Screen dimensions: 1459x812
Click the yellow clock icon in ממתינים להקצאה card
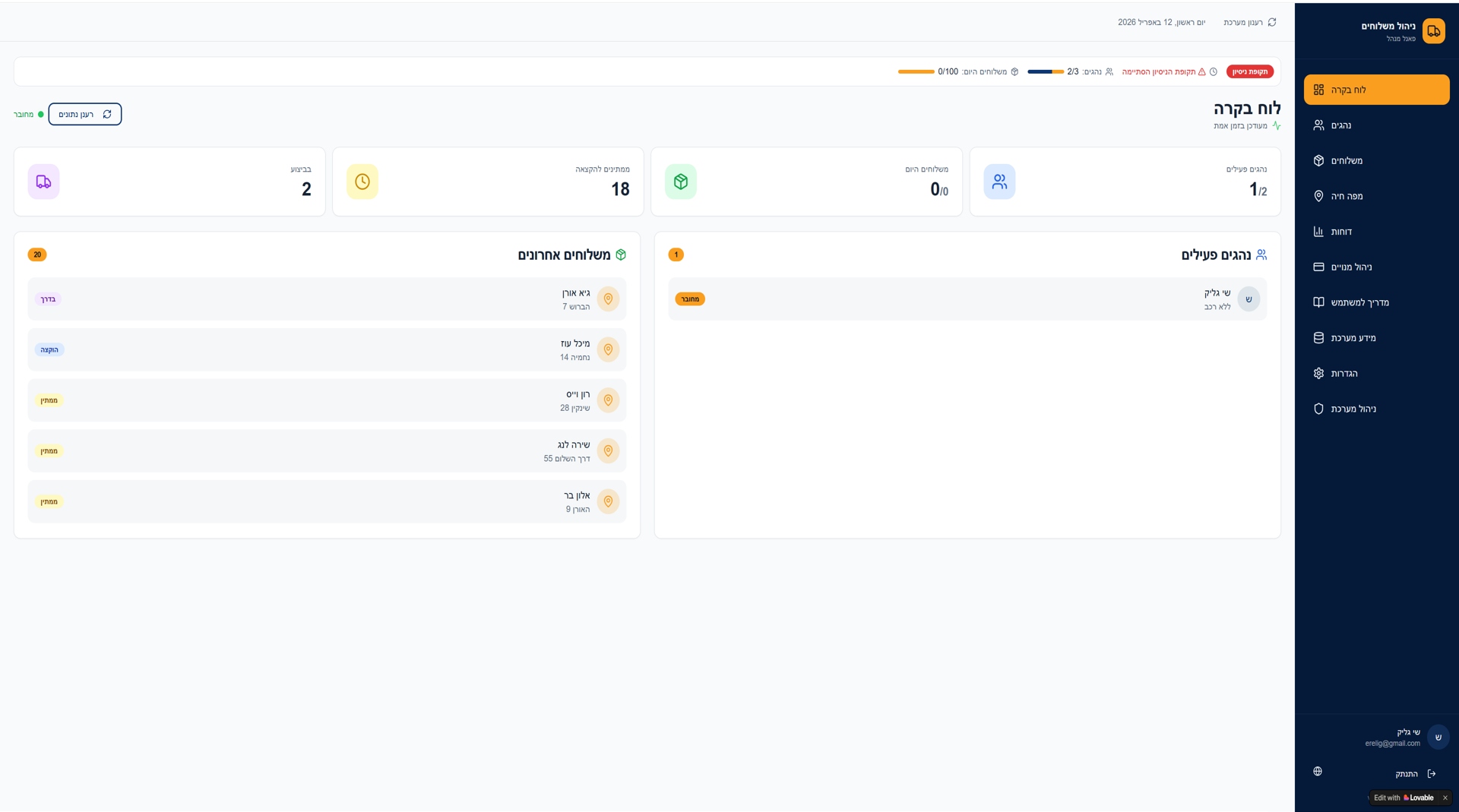[x=362, y=182]
